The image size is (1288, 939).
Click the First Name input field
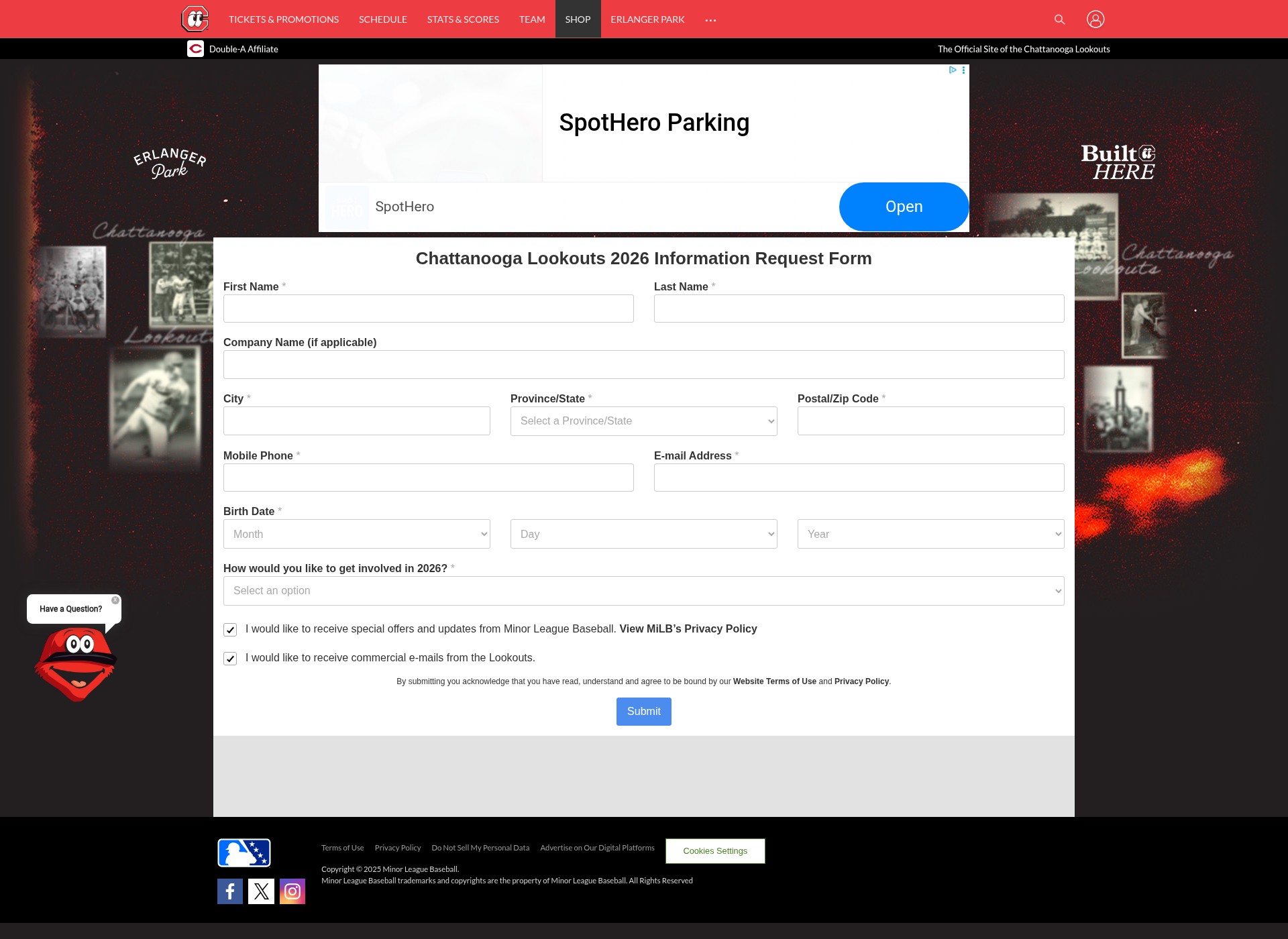click(429, 309)
